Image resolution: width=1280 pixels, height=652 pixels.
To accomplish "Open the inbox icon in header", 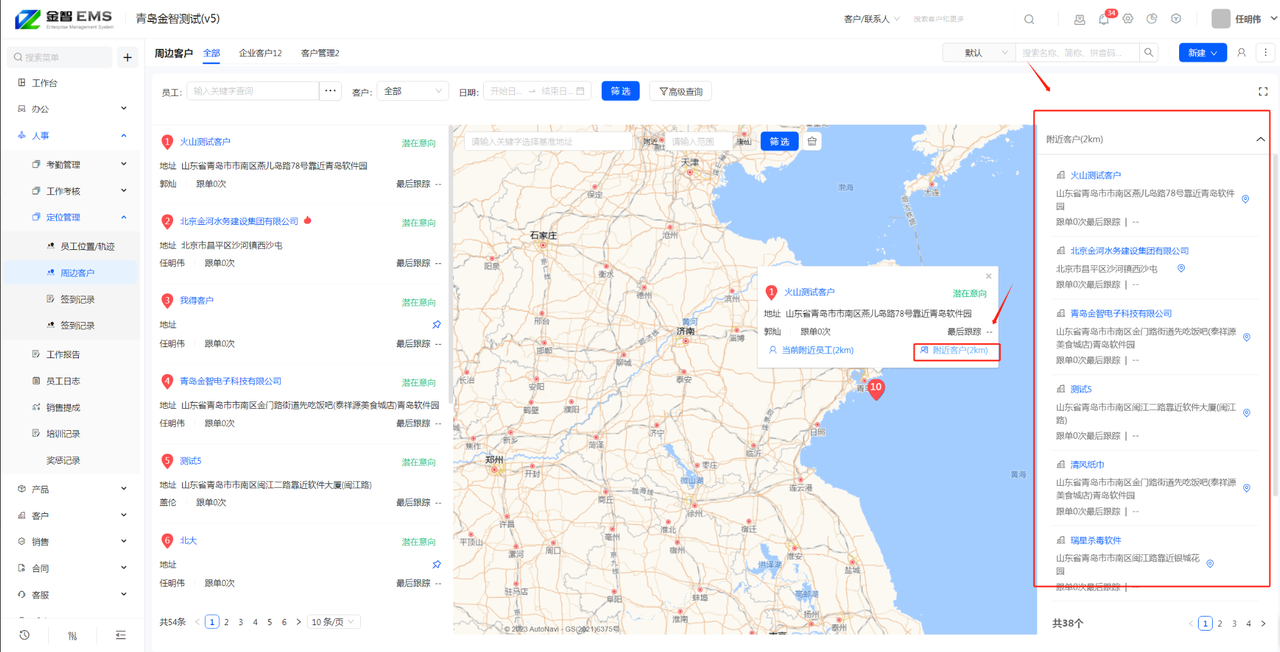I will coord(1079,19).
